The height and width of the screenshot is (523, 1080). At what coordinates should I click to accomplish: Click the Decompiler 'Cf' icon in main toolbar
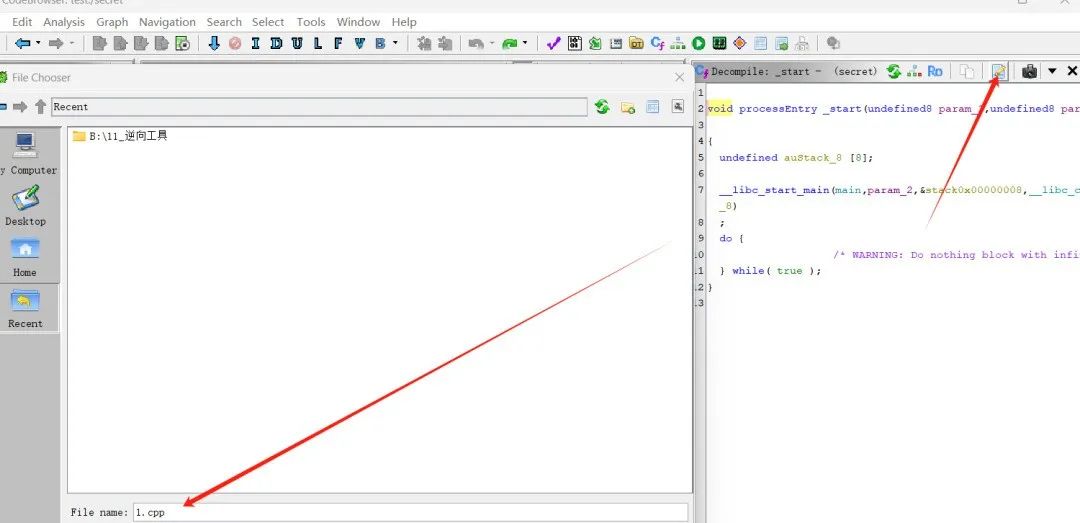pyautogui.click(x=657, y=43)
